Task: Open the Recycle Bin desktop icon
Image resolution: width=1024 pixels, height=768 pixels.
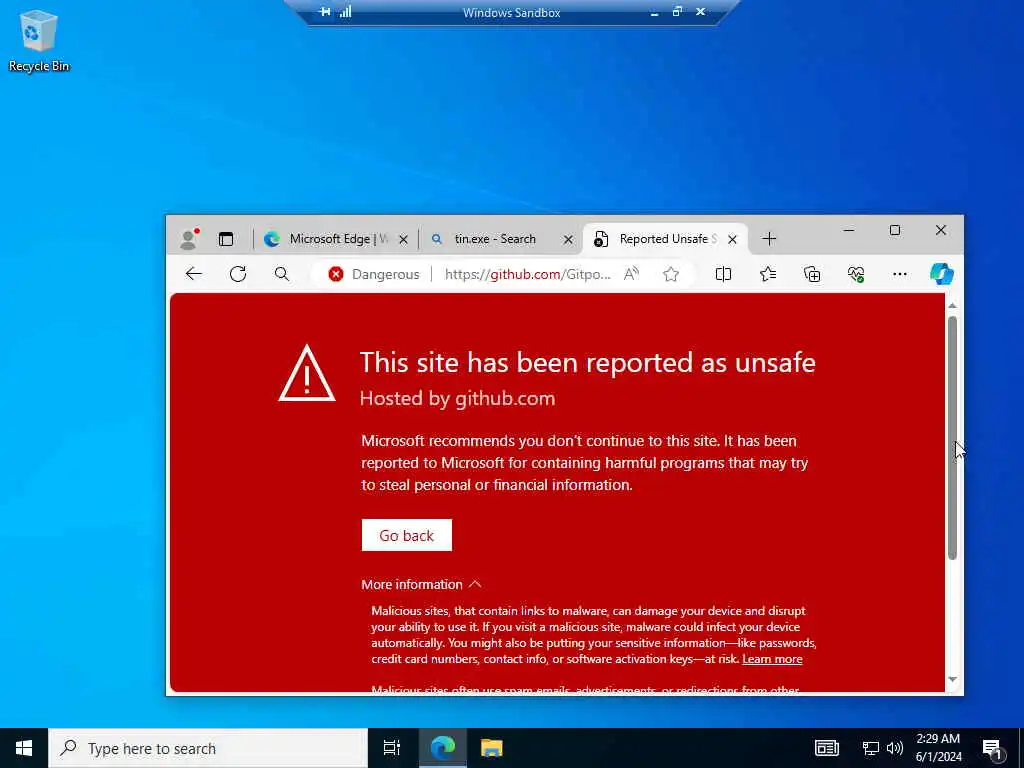Action: pyautogui.click(x=39, y=40)
